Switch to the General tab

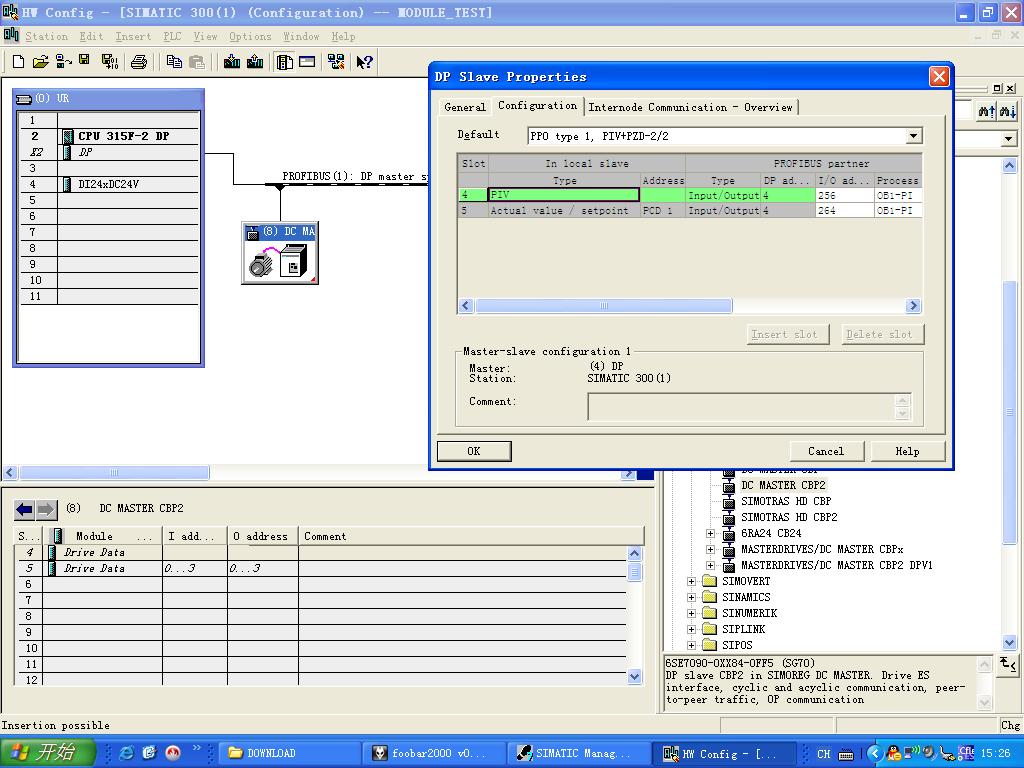pyautogui.click(x=465, y=107)
